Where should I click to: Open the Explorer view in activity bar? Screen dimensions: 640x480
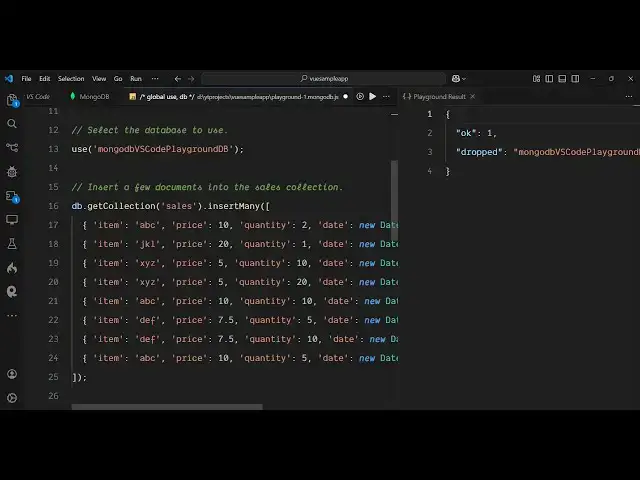tap(12, 100)
